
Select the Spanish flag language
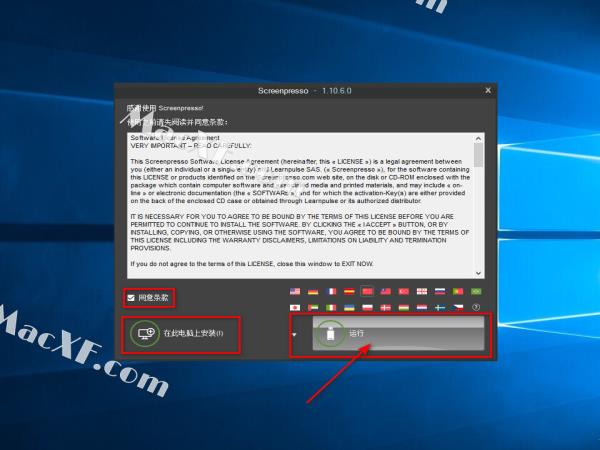[349, 292]
